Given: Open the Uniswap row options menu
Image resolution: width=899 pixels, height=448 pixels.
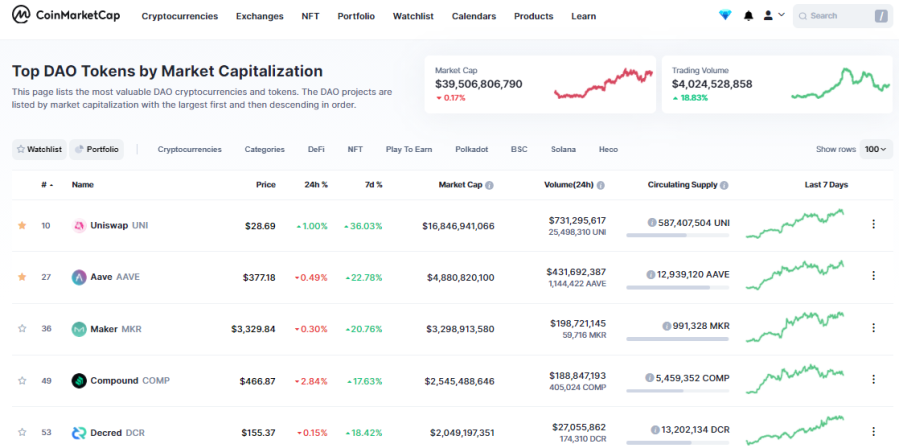Looking at the screenshot, I should click(x=873, y=224).
